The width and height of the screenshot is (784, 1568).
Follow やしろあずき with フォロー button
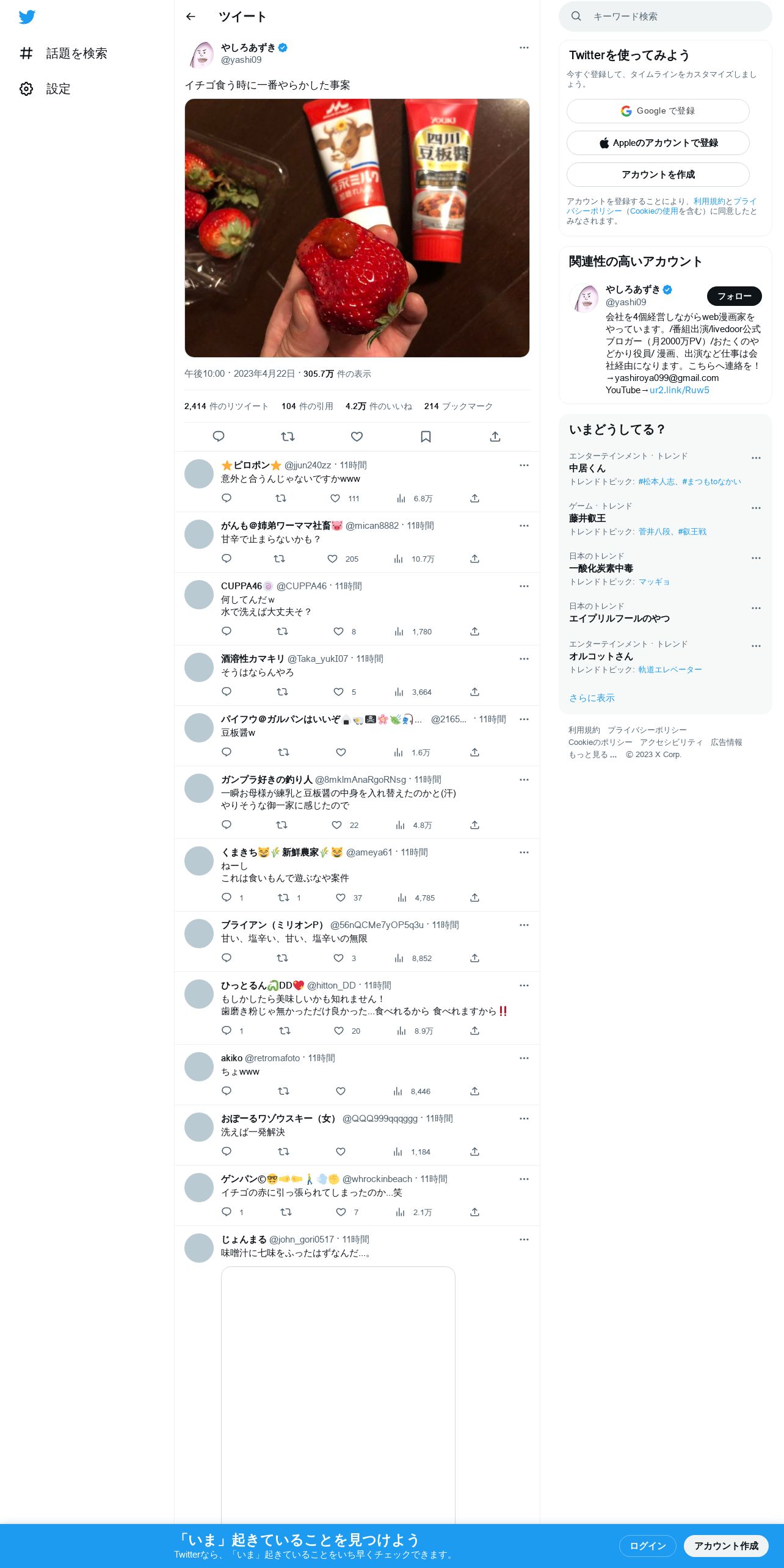734,296
